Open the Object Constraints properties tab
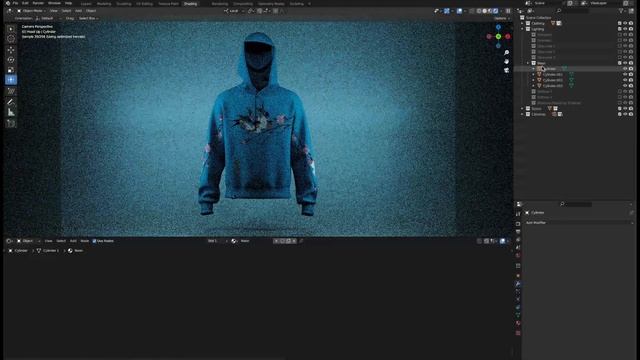The image size is (640, 360). click(x=518, y=307)
